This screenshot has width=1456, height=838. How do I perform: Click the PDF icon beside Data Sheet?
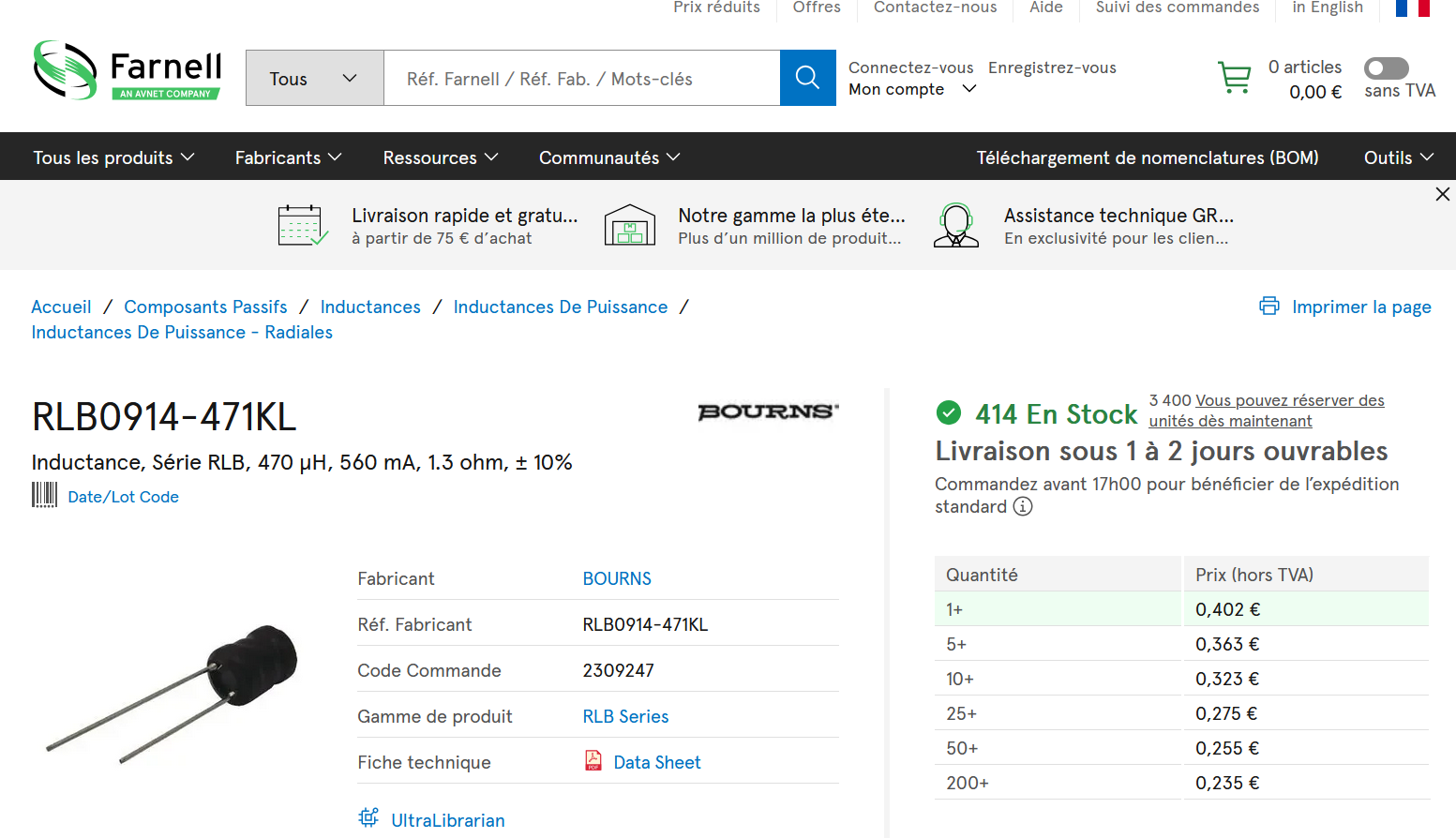(593, 760)
